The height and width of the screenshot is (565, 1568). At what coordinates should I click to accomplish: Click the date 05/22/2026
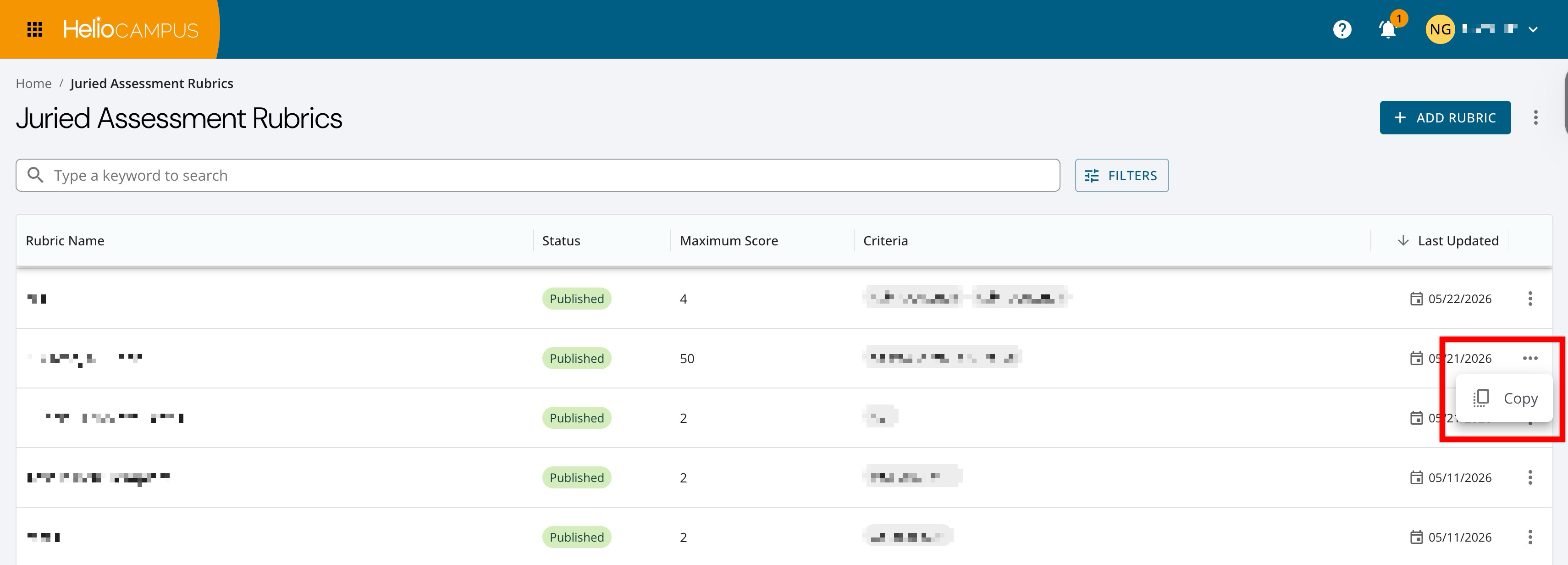[1460, 299]
